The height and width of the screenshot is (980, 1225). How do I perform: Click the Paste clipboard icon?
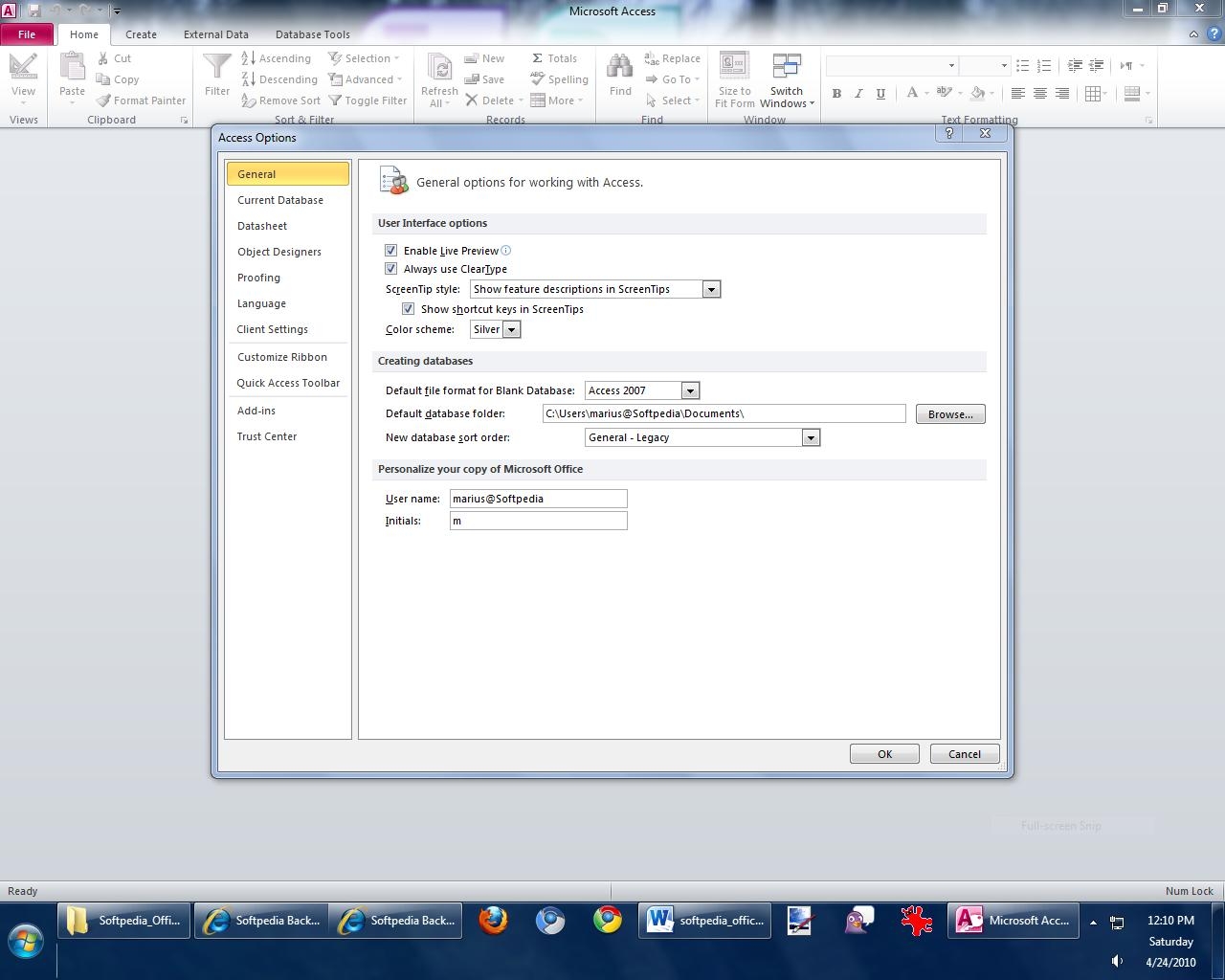point(72,68)
